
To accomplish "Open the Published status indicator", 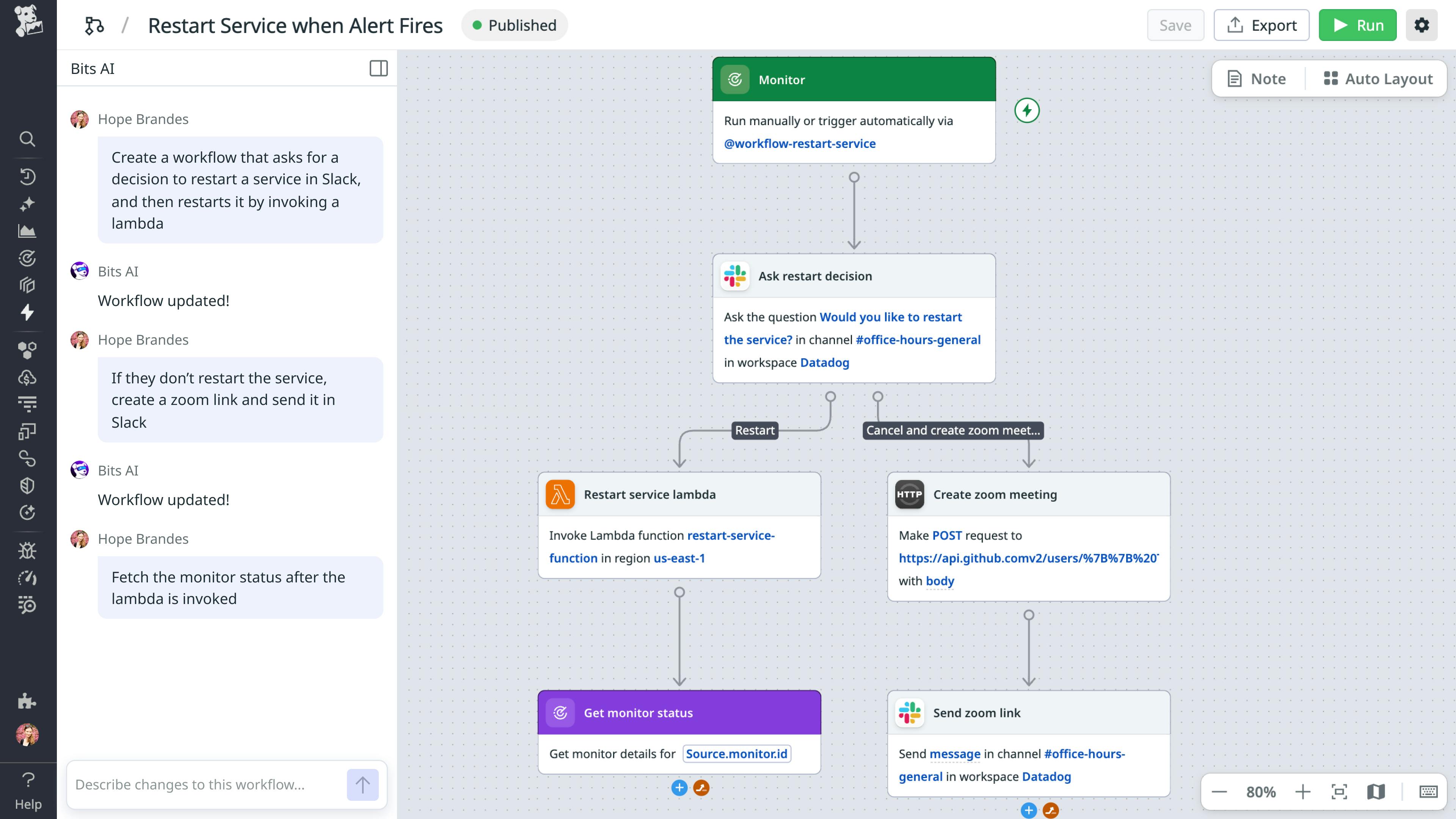I will (515, 25).
